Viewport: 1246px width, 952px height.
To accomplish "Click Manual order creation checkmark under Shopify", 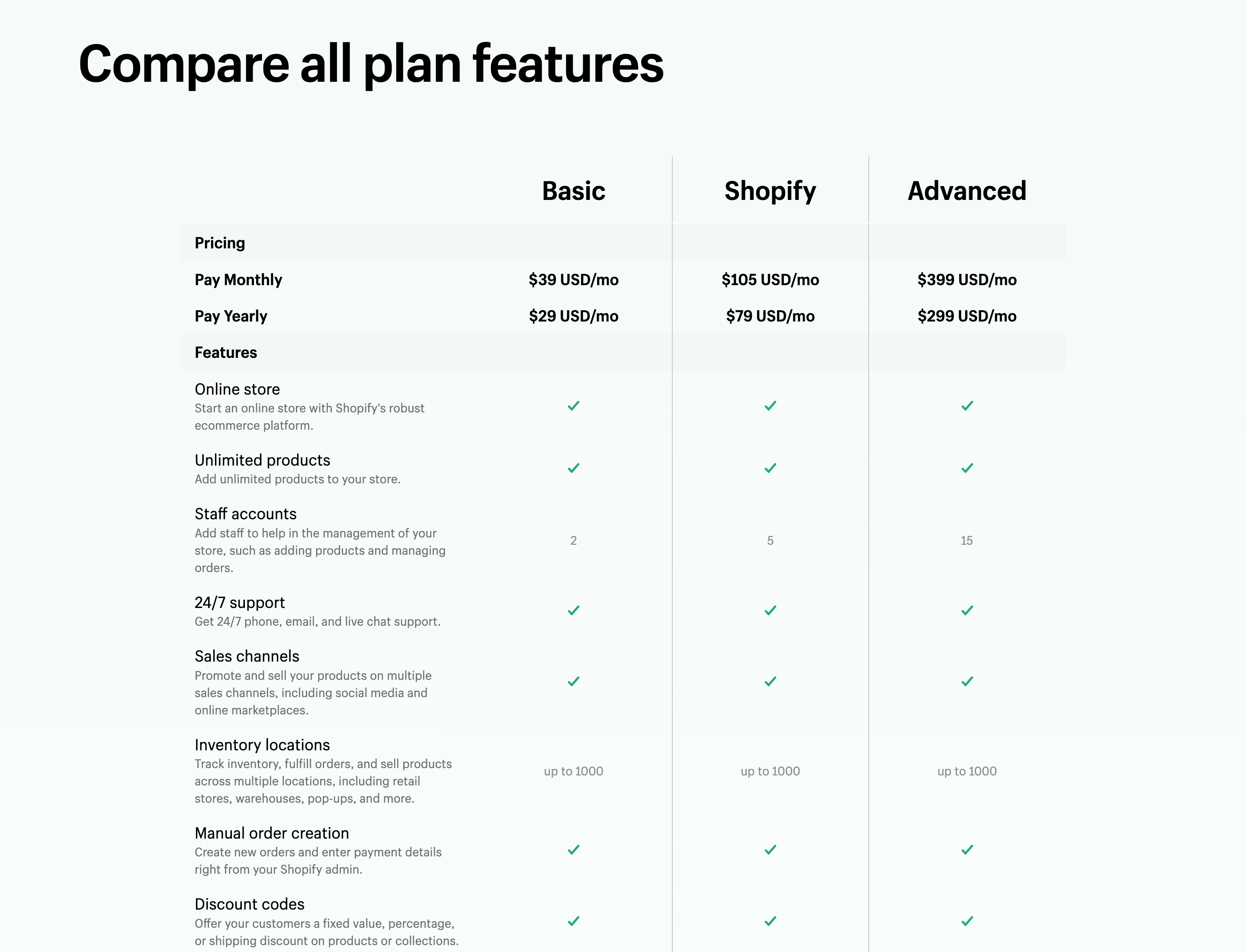I will coord(770,849).
